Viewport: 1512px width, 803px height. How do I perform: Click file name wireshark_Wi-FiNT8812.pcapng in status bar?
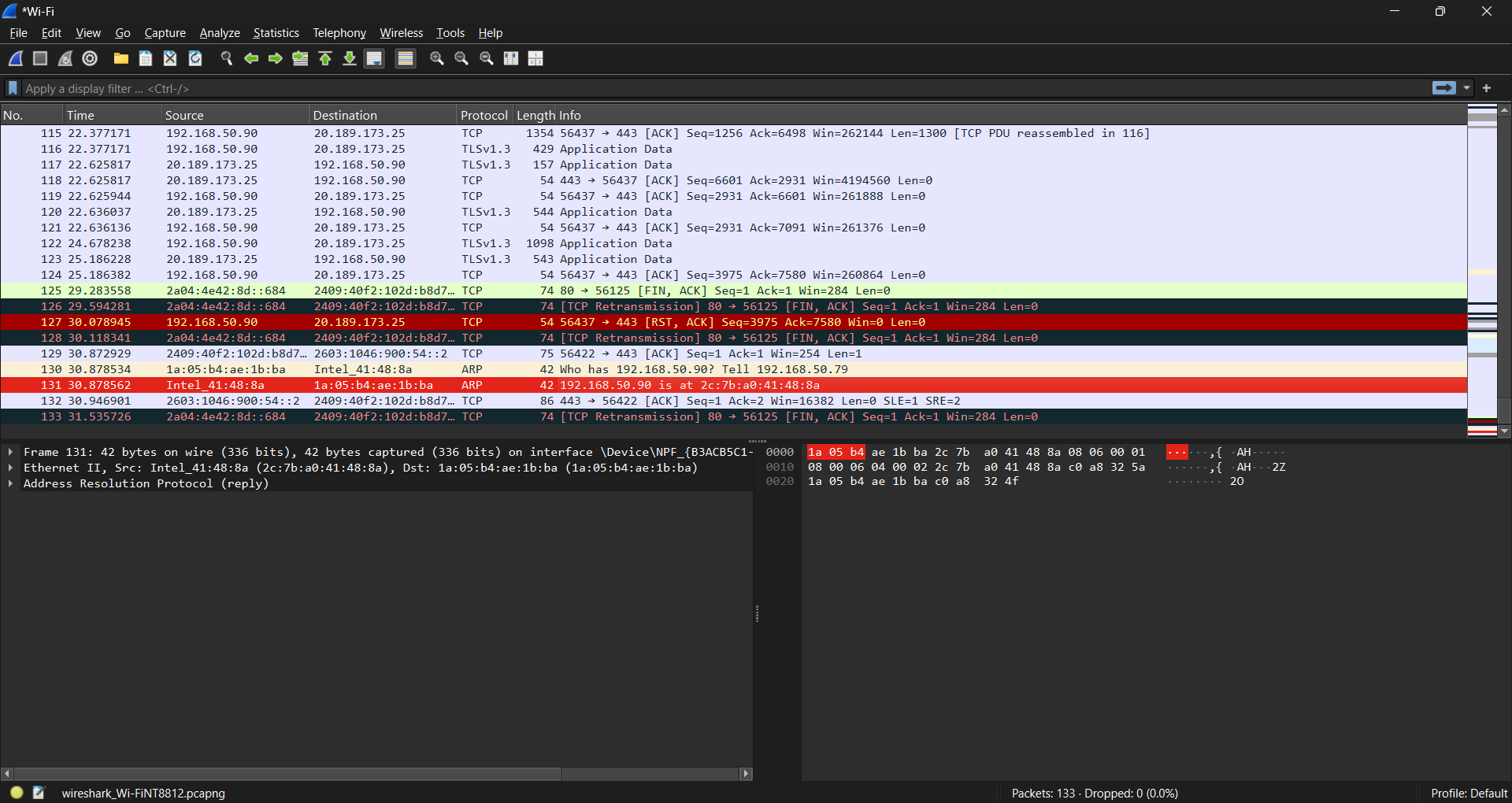point(143,793)
